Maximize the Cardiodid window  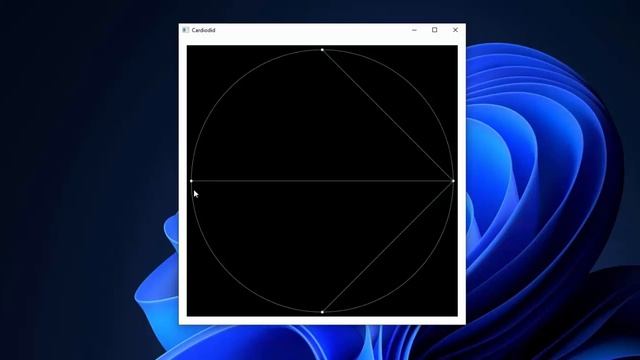click(435, 30)
